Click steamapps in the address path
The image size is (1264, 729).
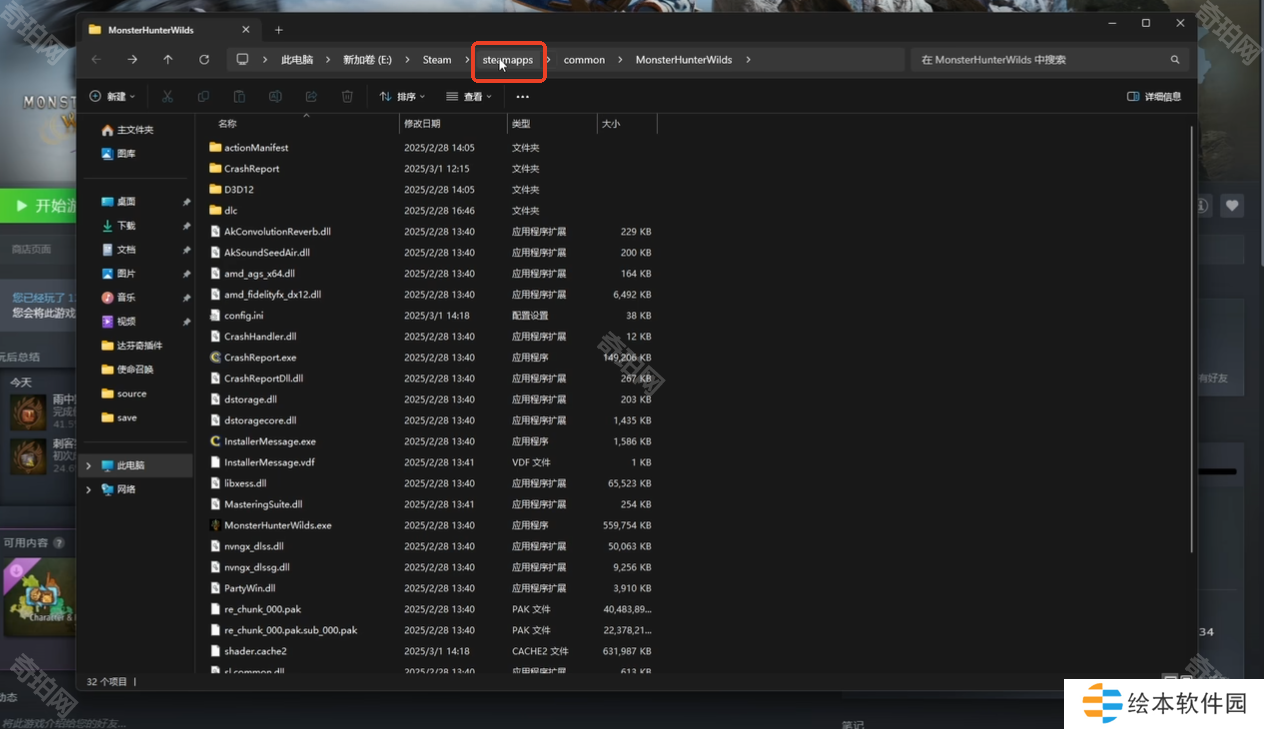(508, 60)
